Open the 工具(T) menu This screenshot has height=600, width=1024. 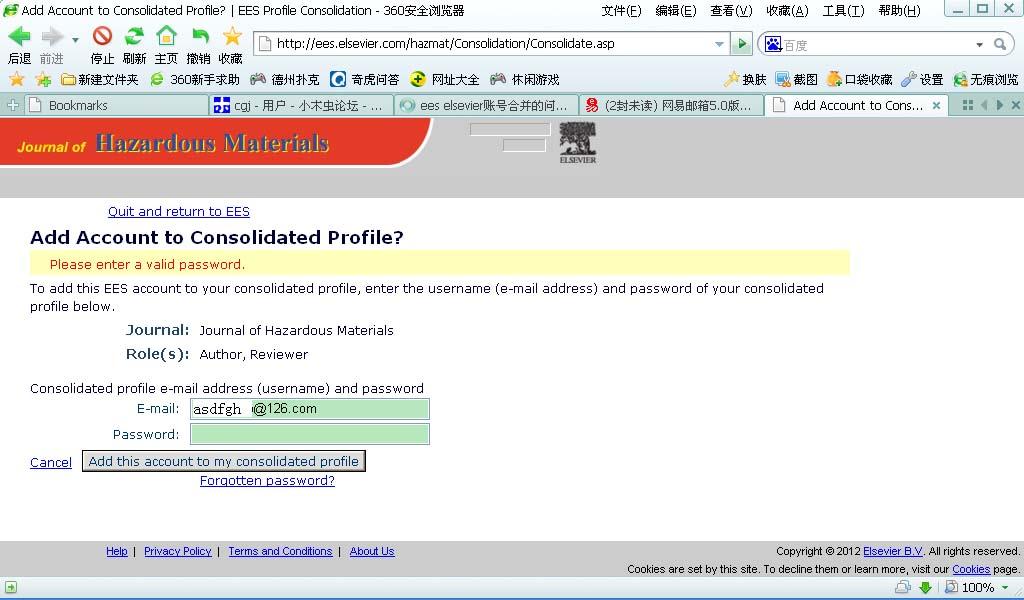[842, 10]
